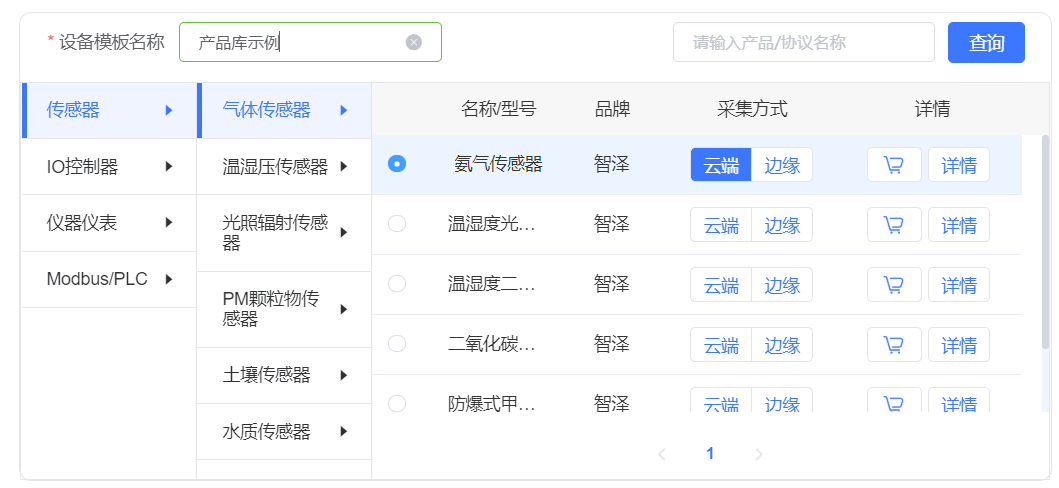
Task: Click cart icon for 温湿度光 row
Action: point(894,225)
